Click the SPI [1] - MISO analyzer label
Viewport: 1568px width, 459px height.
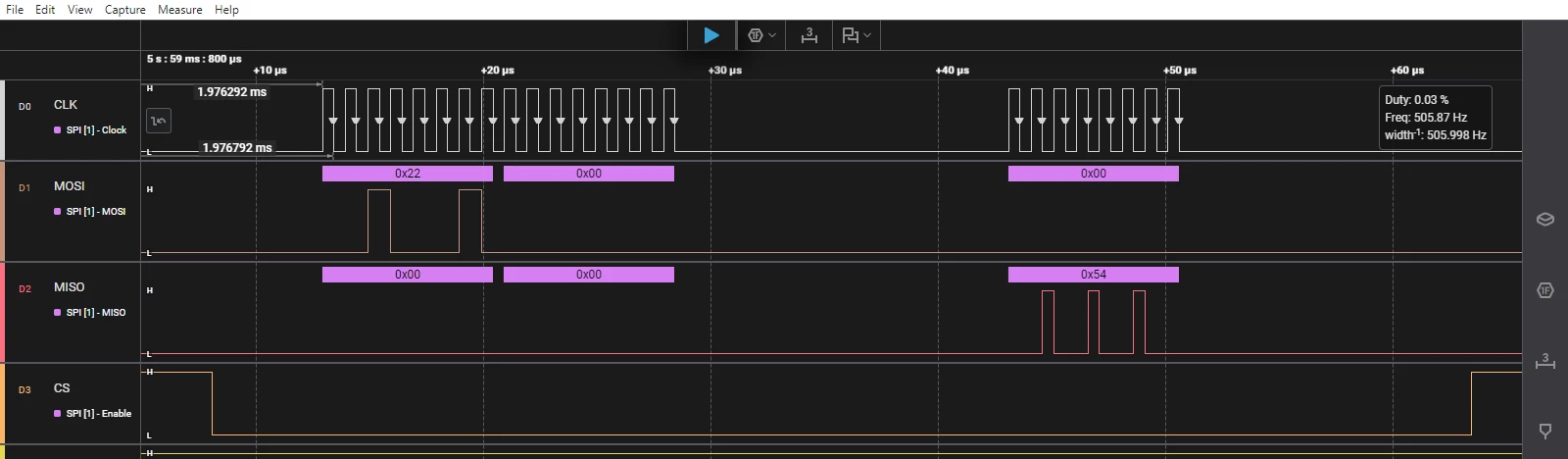click(96, 312)
